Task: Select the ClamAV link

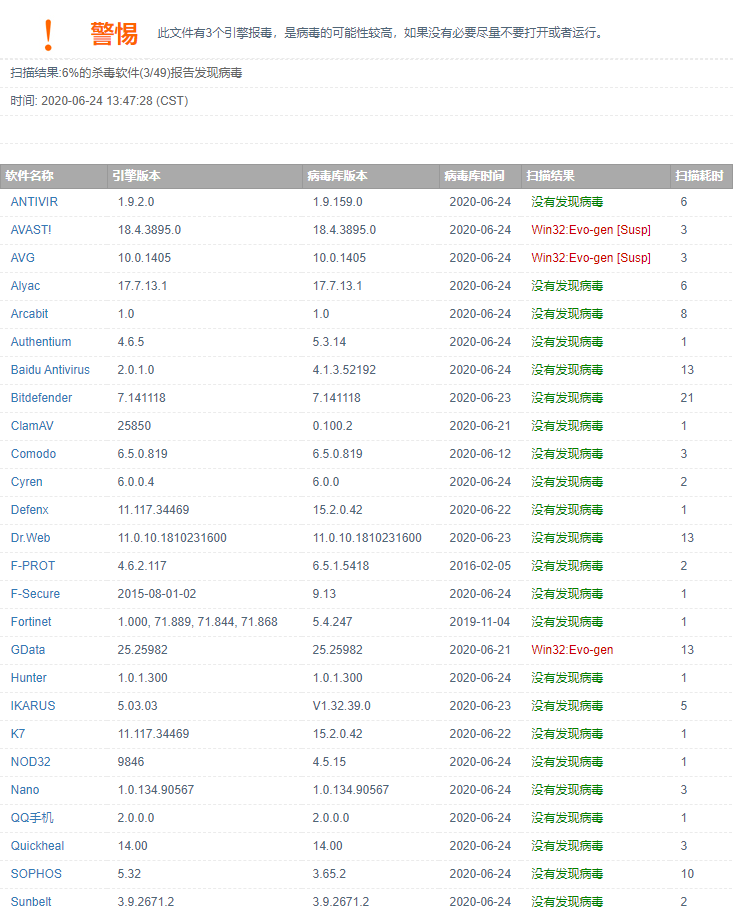Action: coord(32,426)
